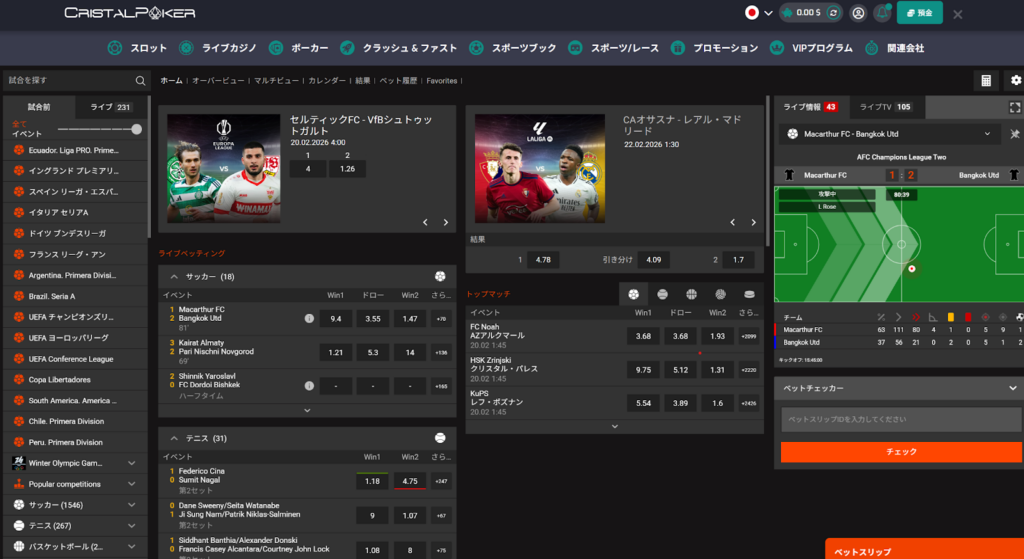This screenshot has height=559, width=1024.
Task: Open the ベットスリップ bet slip bar
Action: [925, 549]
